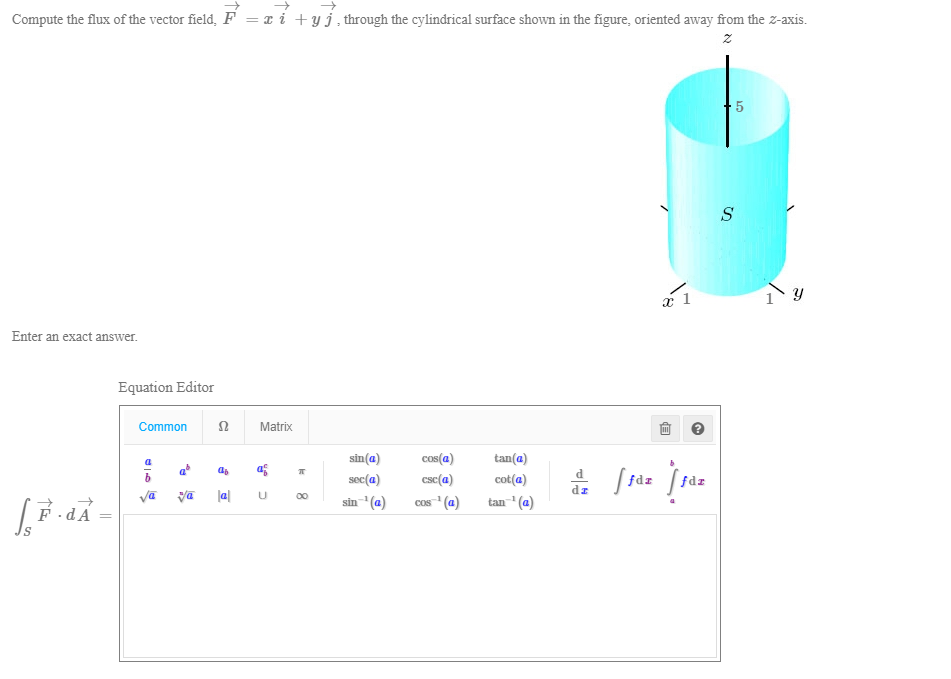Switch to the Omega symbols tab
Image resolution: width=951 pixels, height=679 pixels.
[222, 426]
